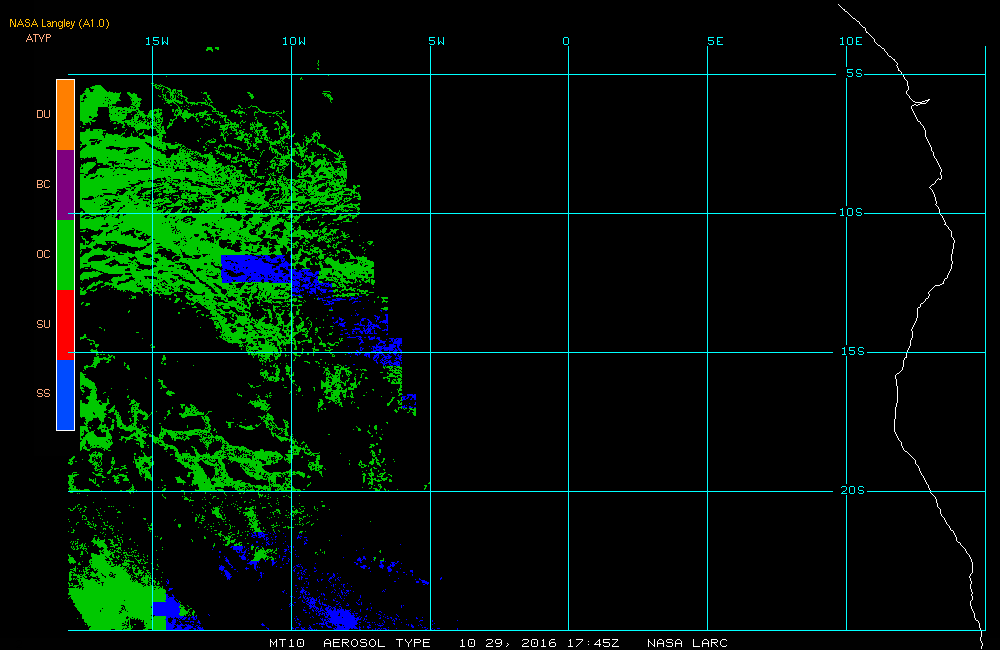Click the 20S latitude label
The height and width of the screenshot is (650, 1000).
point(851,491)
